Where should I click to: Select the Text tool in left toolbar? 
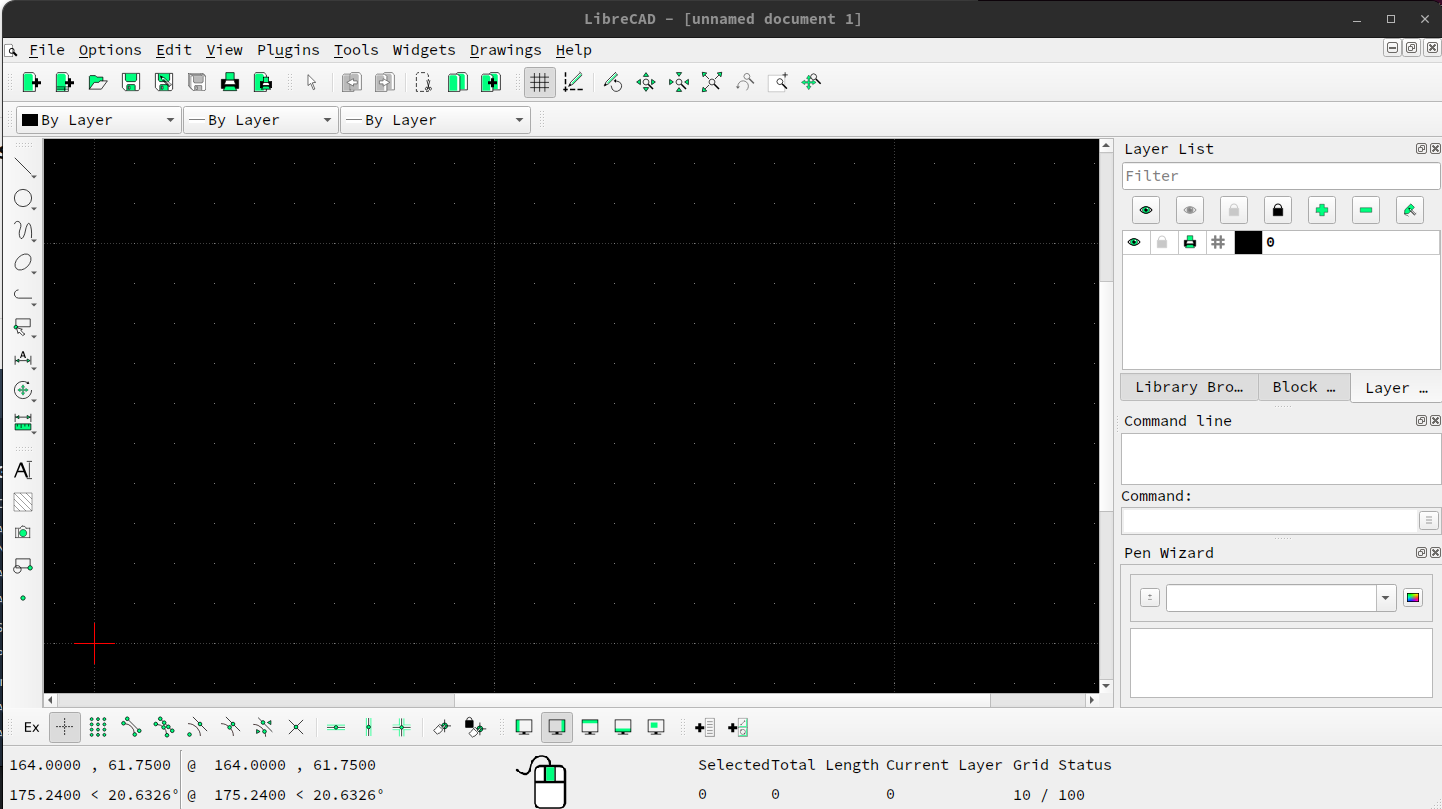(x=23, y=470)
